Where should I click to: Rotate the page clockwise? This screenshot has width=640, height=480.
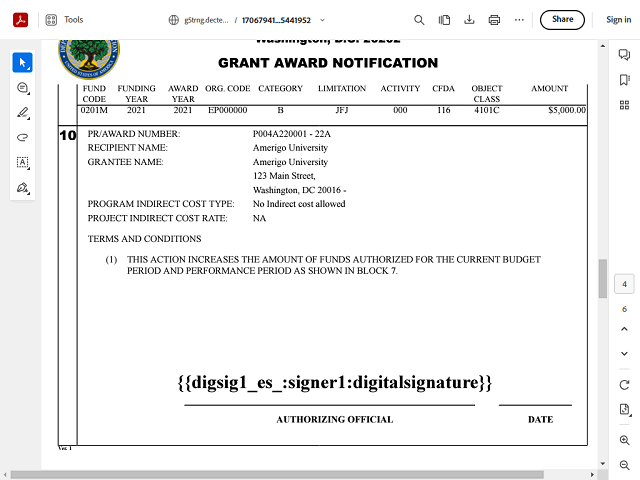coord(624,385)
